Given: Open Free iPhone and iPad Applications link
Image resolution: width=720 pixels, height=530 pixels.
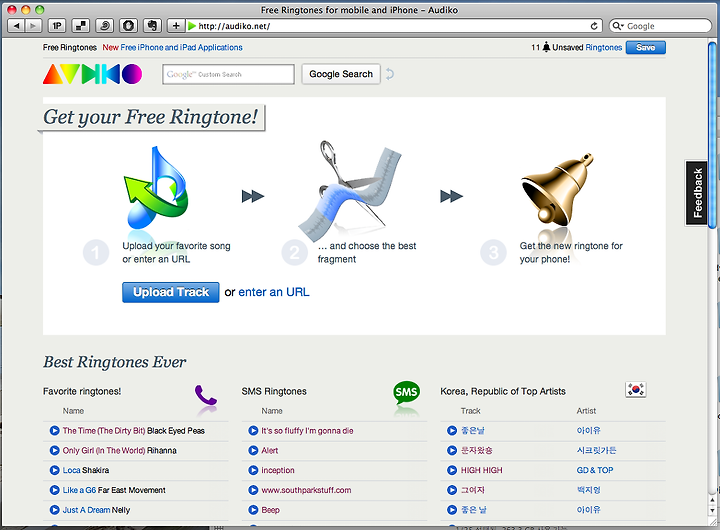Looking at the screenshot, I should coord(181,47).
